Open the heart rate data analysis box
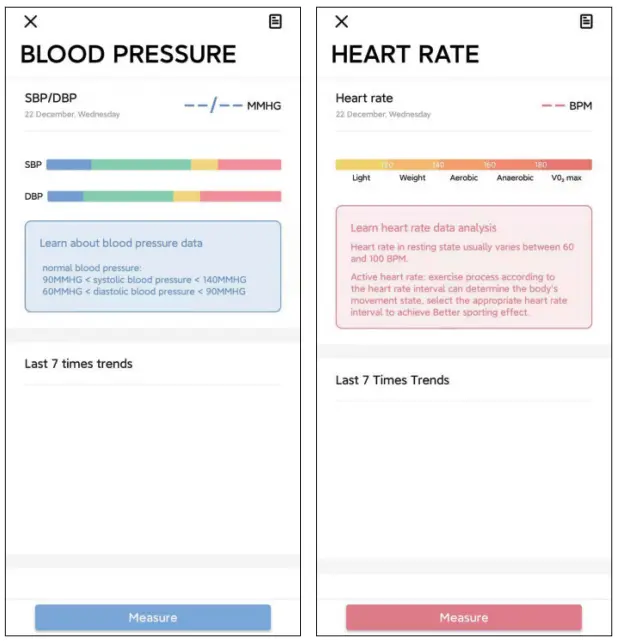619x644 pixels. 463,267
